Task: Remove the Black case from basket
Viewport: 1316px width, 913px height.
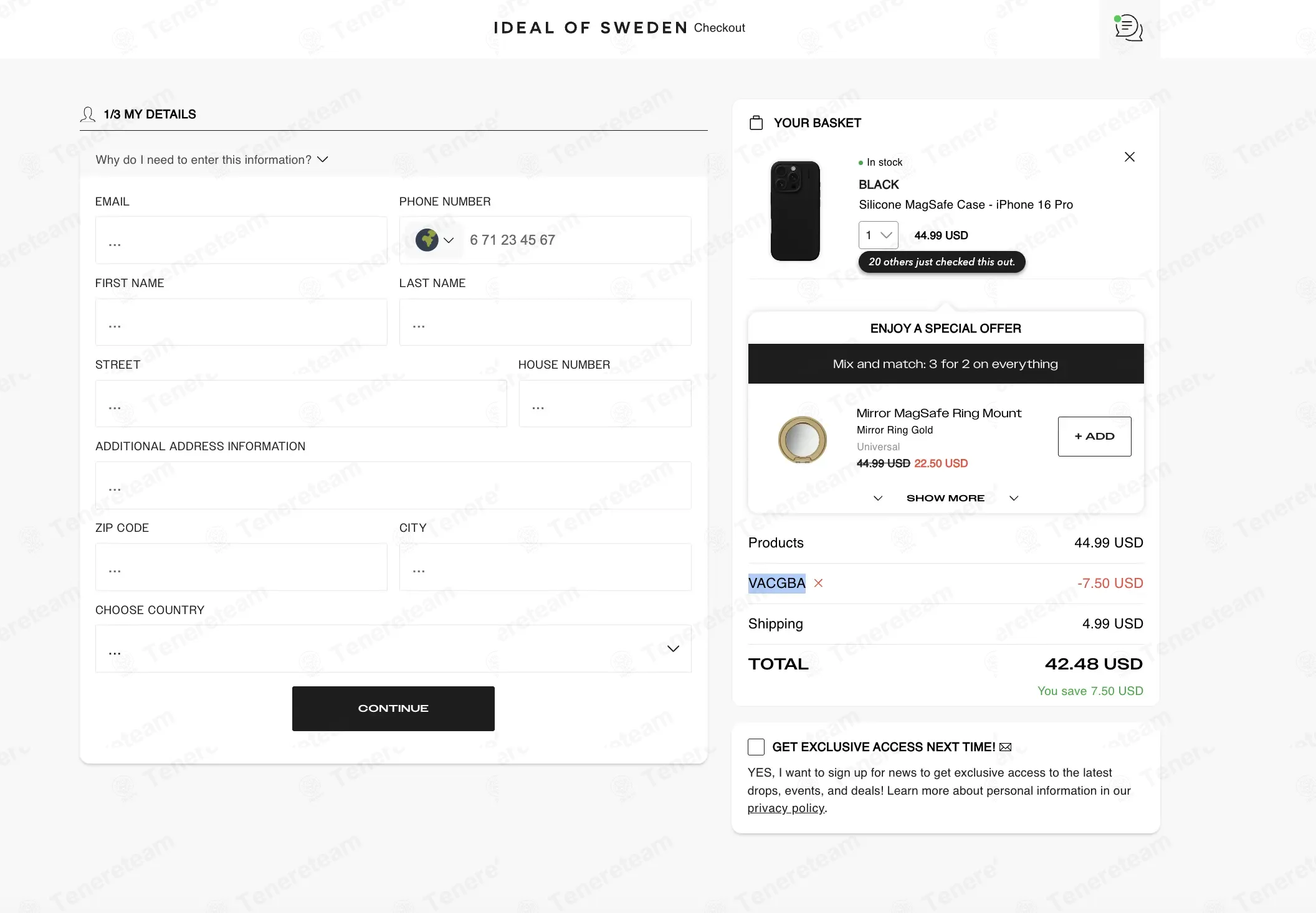Action: pyautogui.click(x=1129, y=157)
